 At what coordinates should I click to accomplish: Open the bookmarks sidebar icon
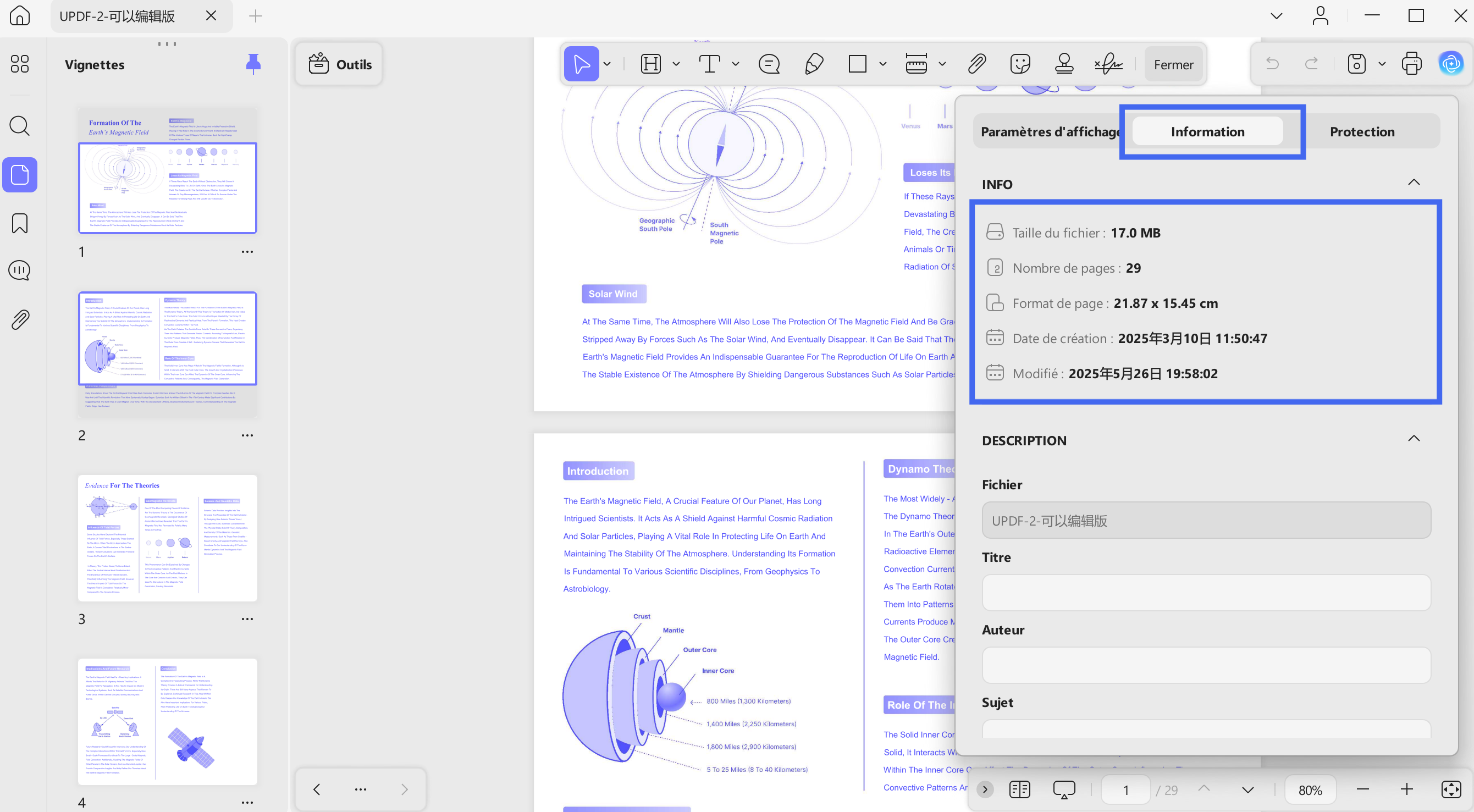(x=20, y=223)
